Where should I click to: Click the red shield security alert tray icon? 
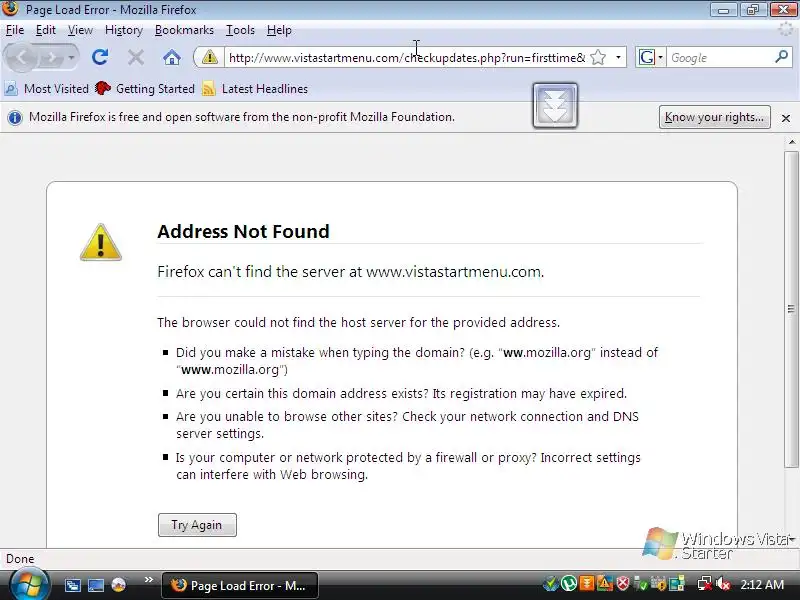tap(623, 583)
